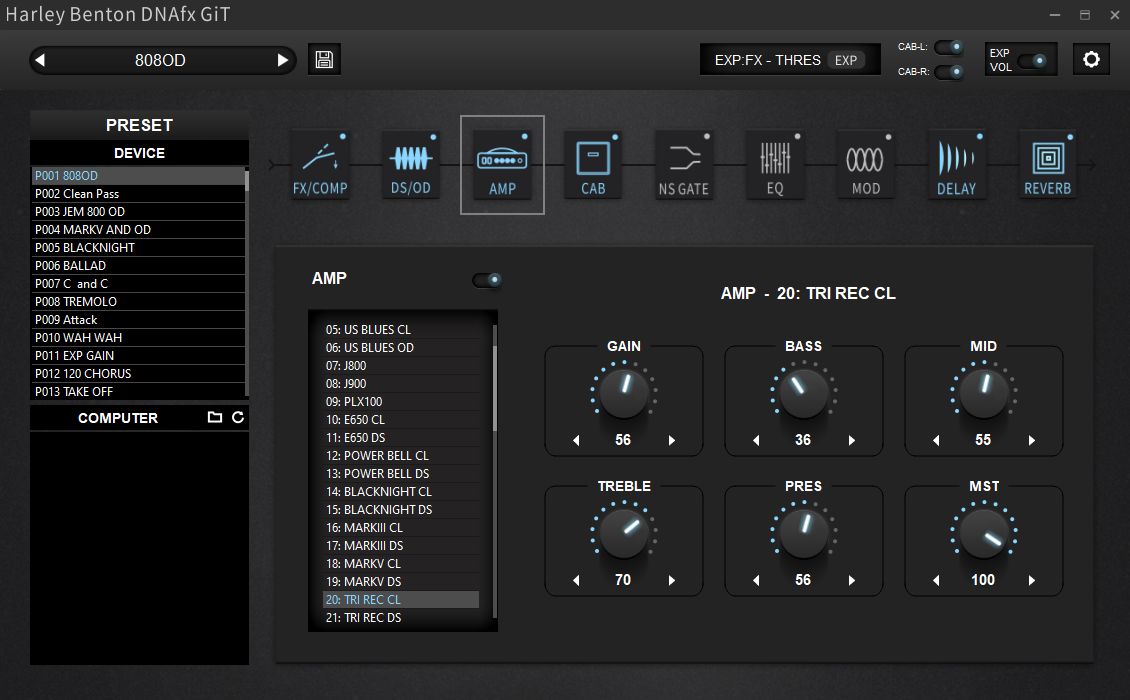The height and width of the screenshot is (700, 1130).
Task: Open the REVERB effect block
Action: tap(1048, 166)
